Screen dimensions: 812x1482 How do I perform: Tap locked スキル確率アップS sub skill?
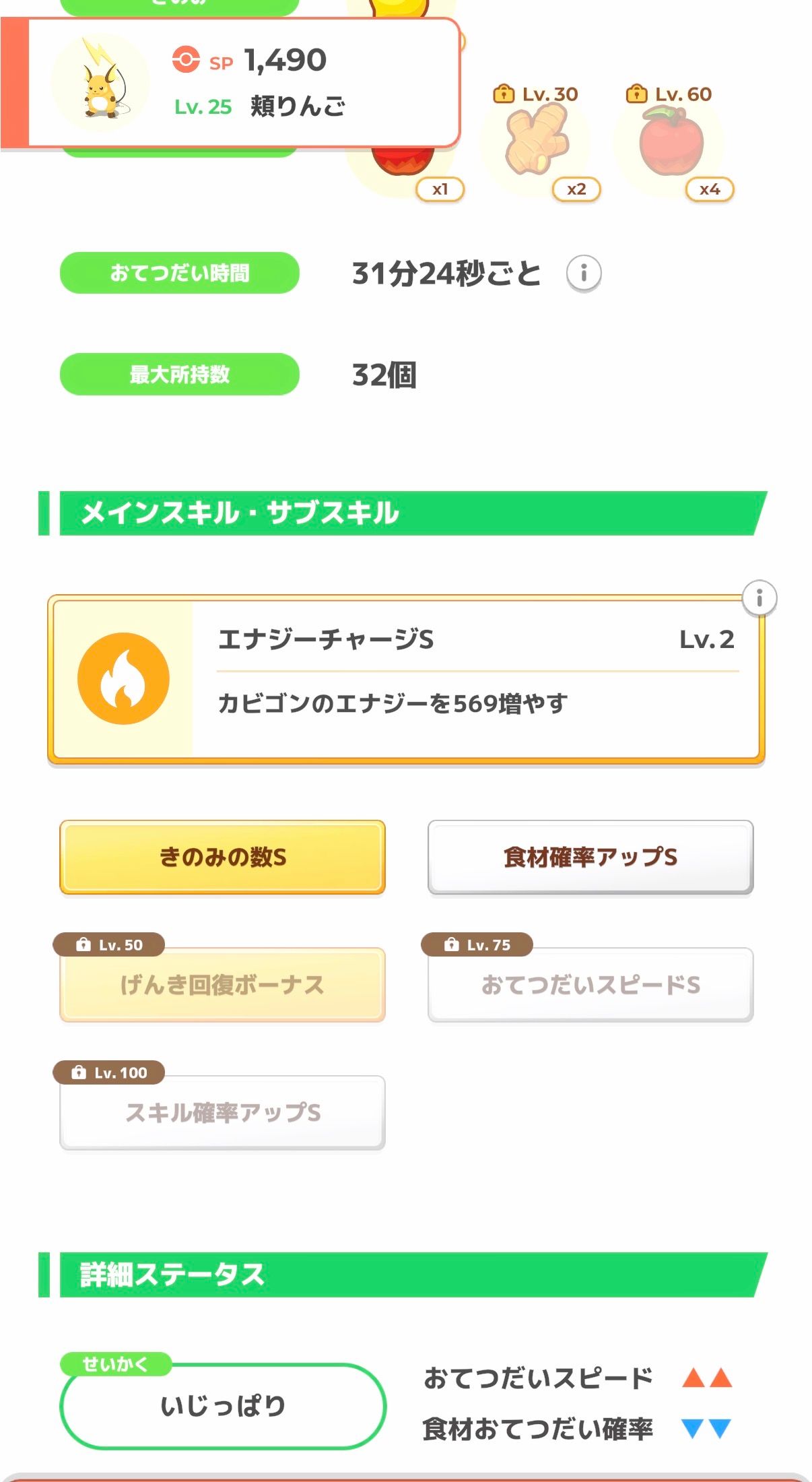point(222,1112)
